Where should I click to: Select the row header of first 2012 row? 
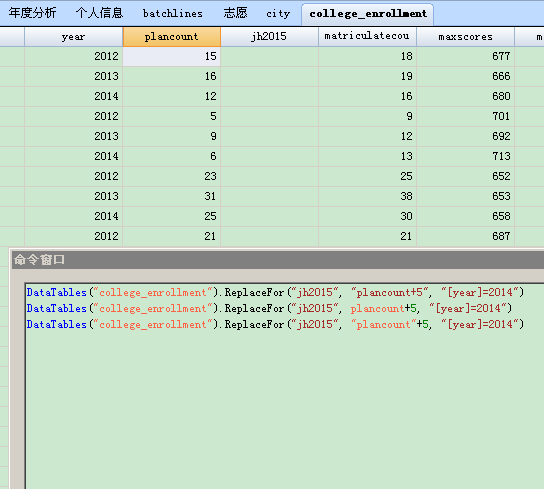[12, 56]
